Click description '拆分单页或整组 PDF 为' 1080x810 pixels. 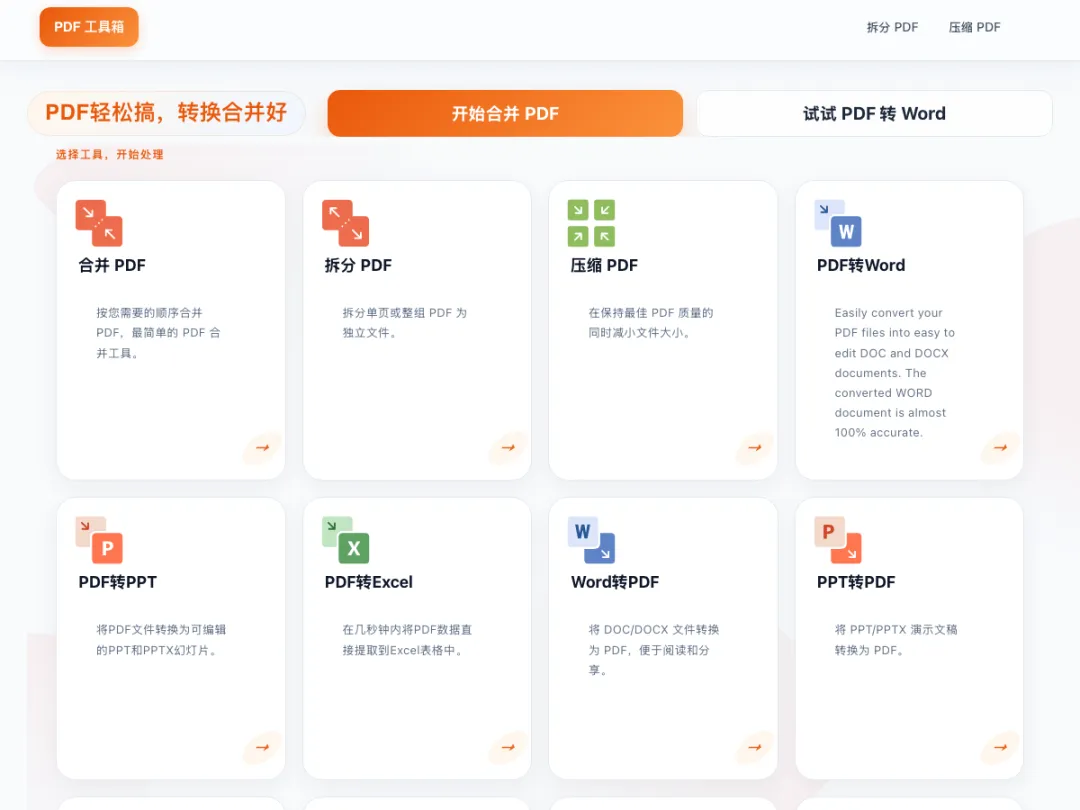404,313
